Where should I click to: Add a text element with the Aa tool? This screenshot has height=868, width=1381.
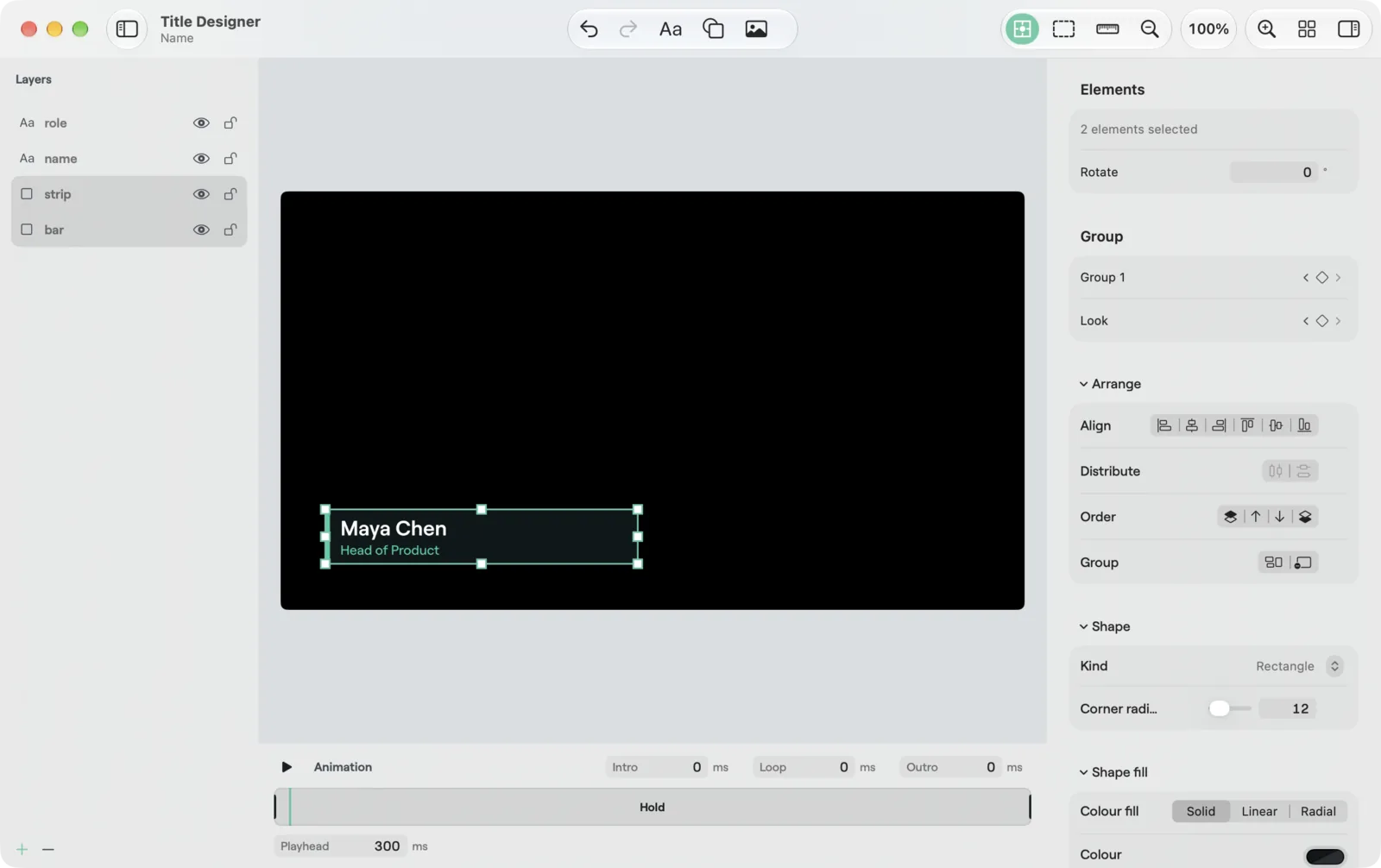point(671,29)
